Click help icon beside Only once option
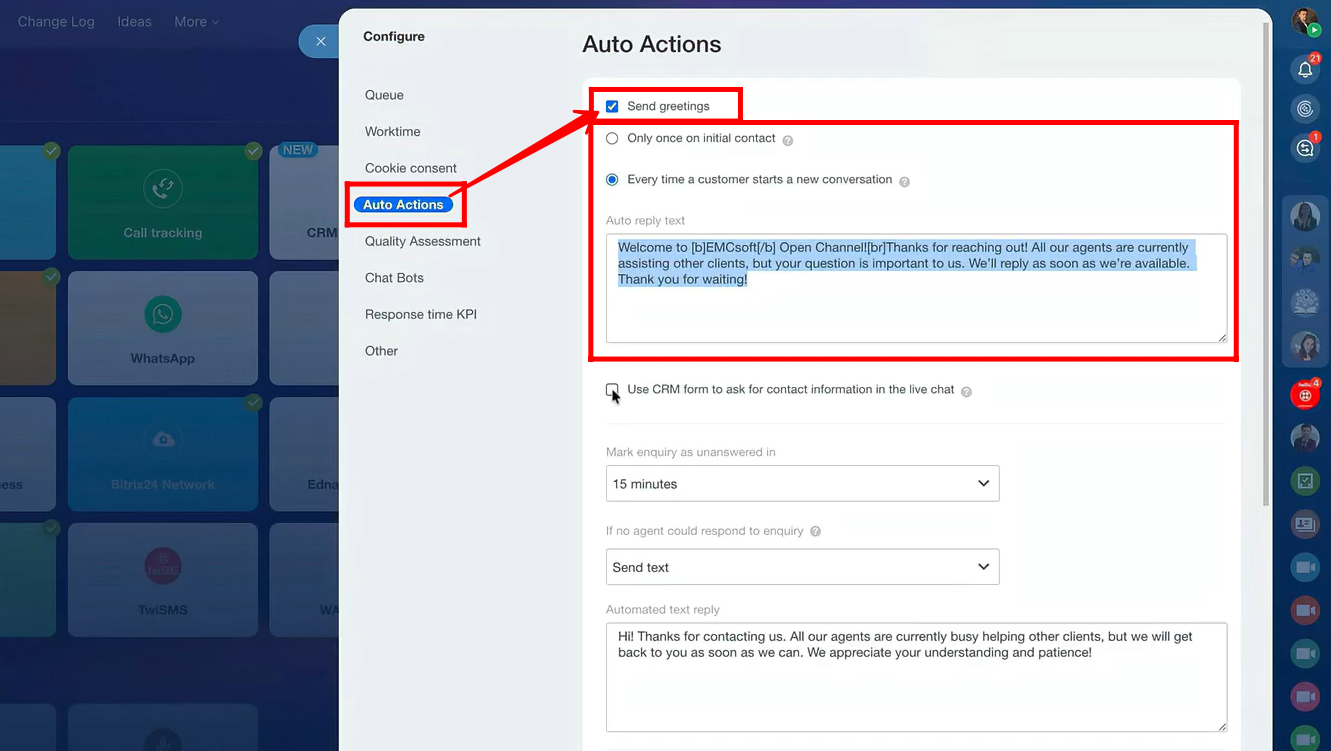This screenshot has width=1331, height=751. (x=788, y=141)
